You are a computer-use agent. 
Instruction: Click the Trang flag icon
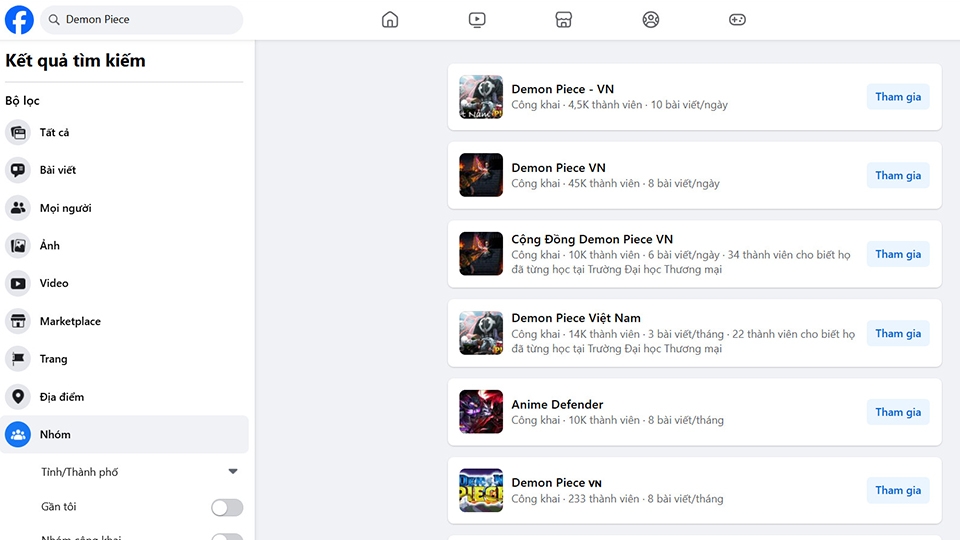pos(18,359)
